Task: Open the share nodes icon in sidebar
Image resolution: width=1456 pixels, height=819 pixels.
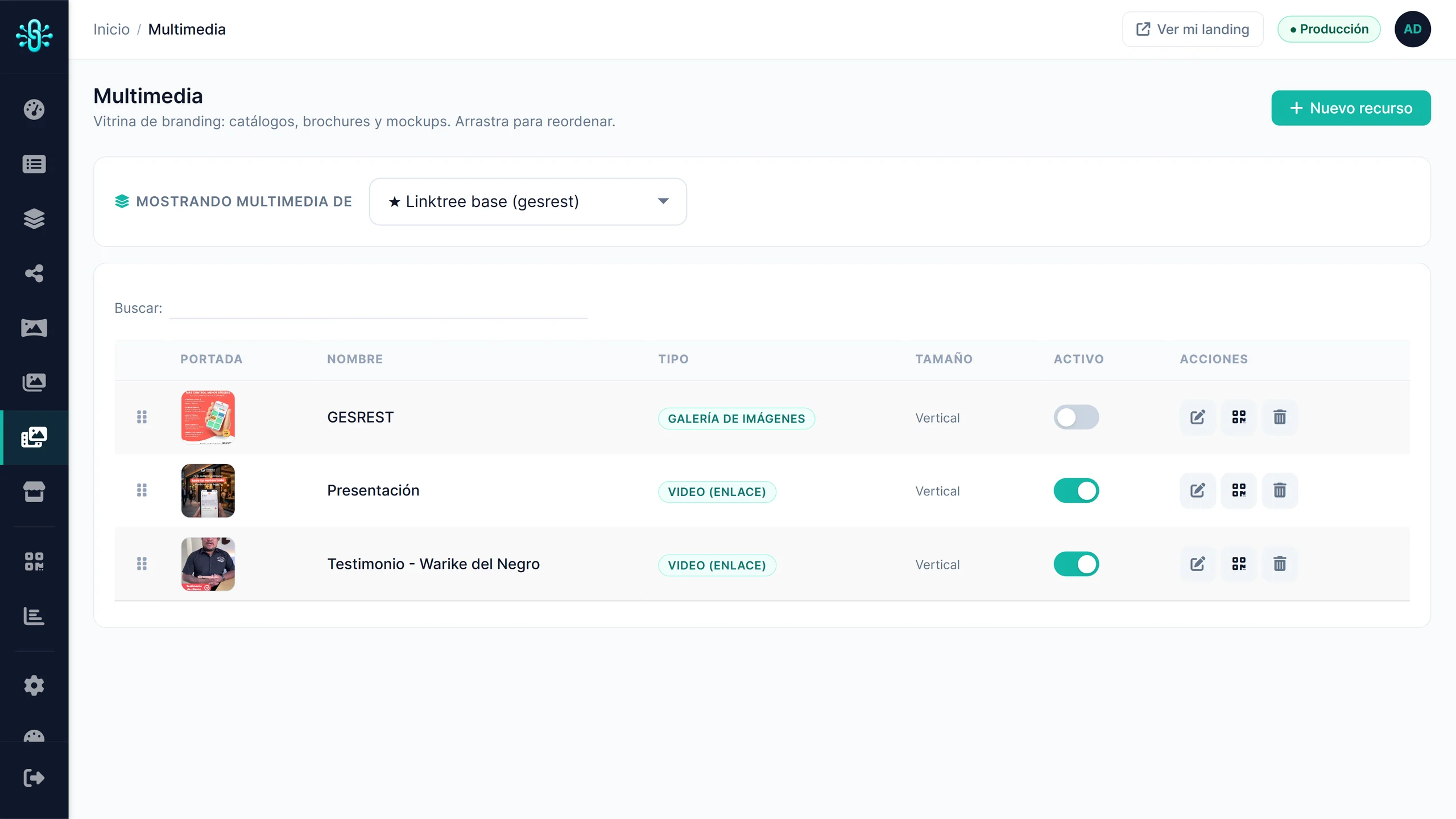Action: tap(34, 274)
